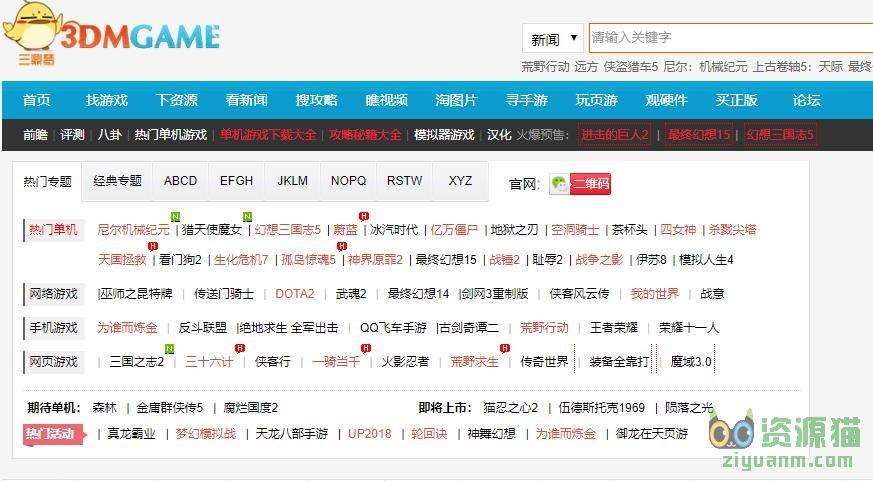873x481 pixels.
Task: Open 伍德斯托克1969 upcoming release link
Action: (x=601, y=408)
